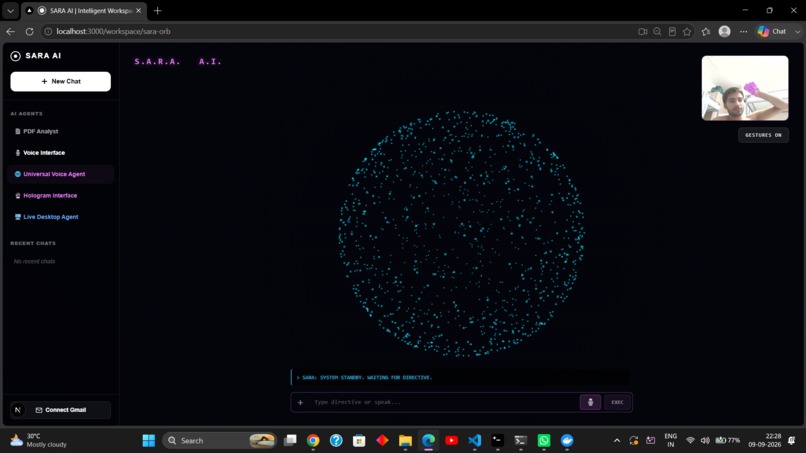This screenshot has height=453, width=806.
Task: Click the zoom magnifier in address bar
Action: pyautogui.click(x=657, y=31)
